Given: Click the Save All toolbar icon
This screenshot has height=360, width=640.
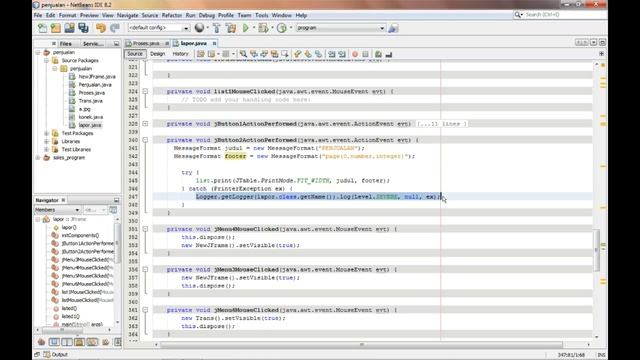Looking at the screenshot, I should [84, 28].
